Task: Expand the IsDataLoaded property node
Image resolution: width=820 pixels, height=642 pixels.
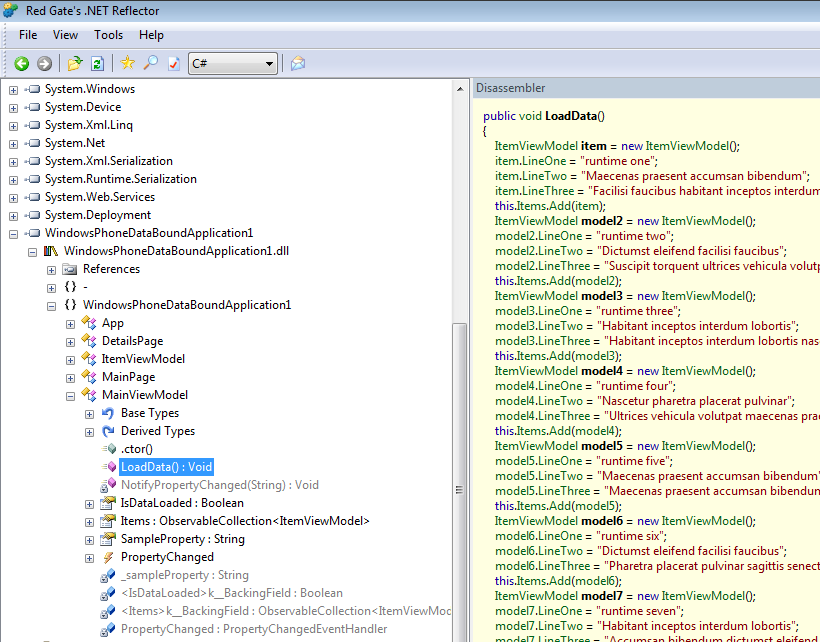Action: (89, 503)
